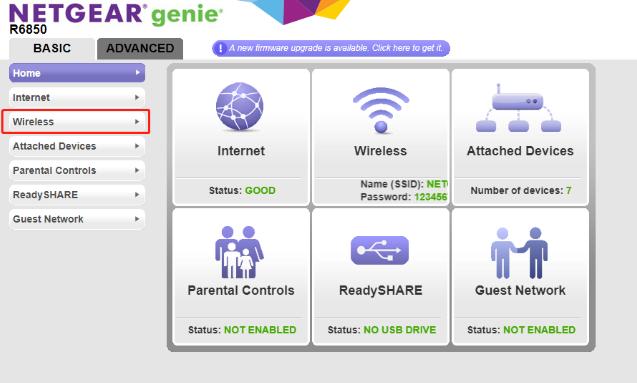Click the firmware alert exclamation icon

pyautogui.click(x=220, y=48)
